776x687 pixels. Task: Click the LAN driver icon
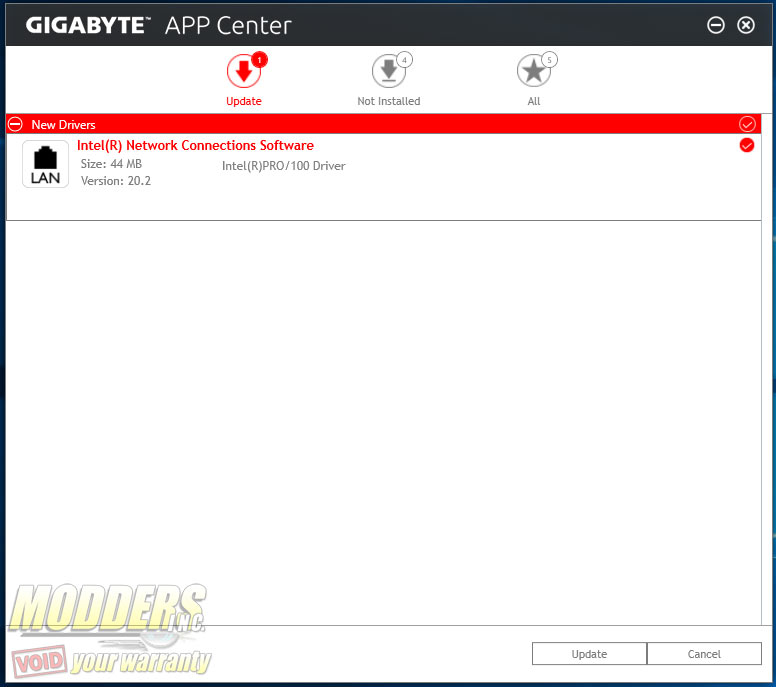click(46, 164)
